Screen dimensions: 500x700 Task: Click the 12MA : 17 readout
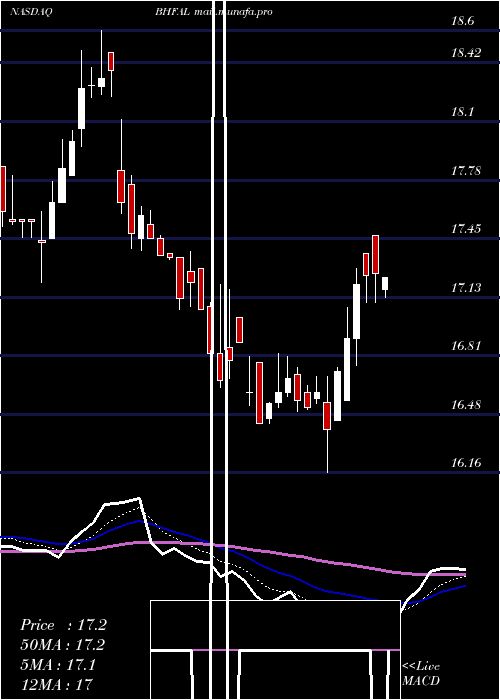coord(56,684)
